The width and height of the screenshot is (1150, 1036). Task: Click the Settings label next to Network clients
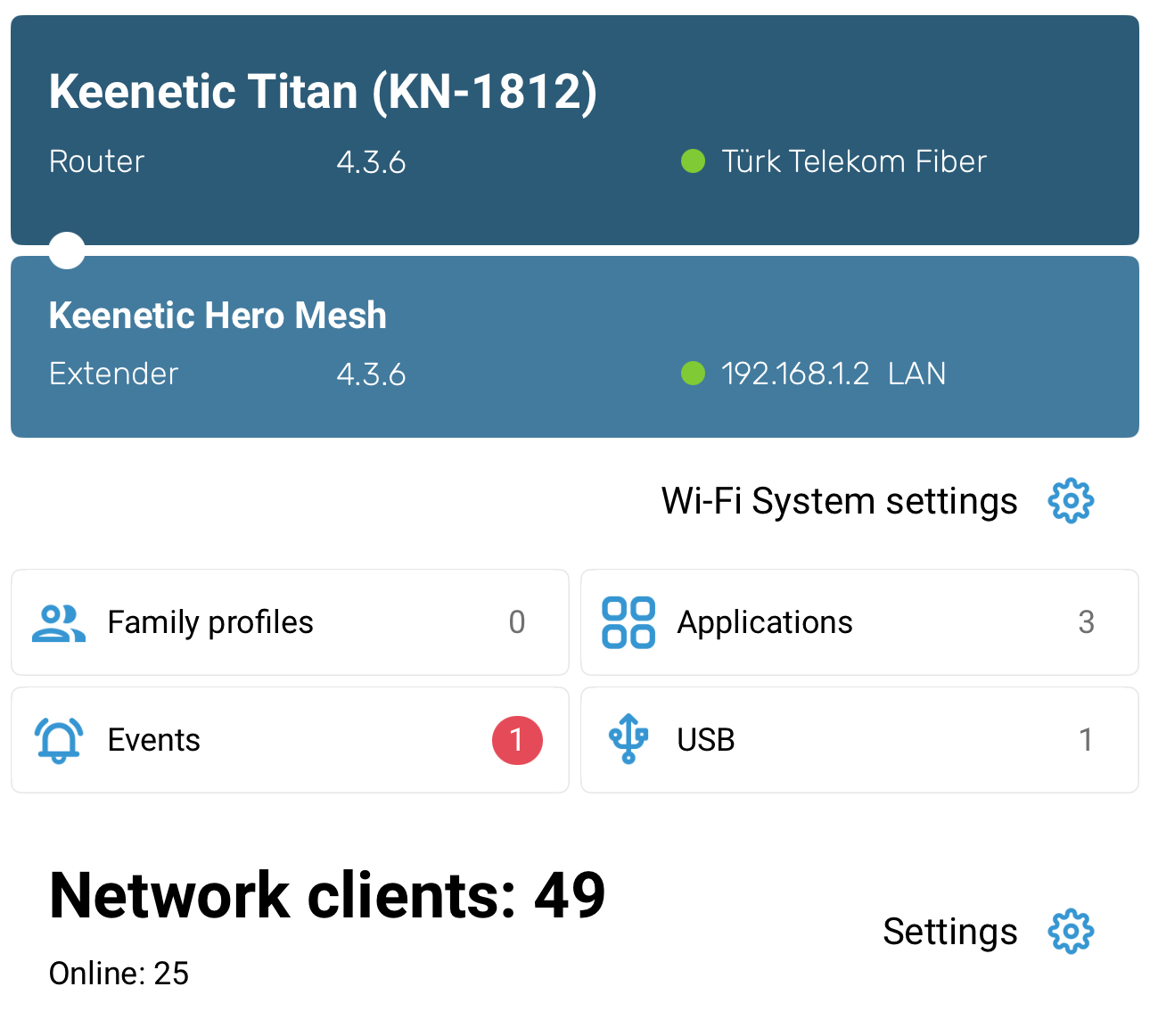(x=950, y=932)
